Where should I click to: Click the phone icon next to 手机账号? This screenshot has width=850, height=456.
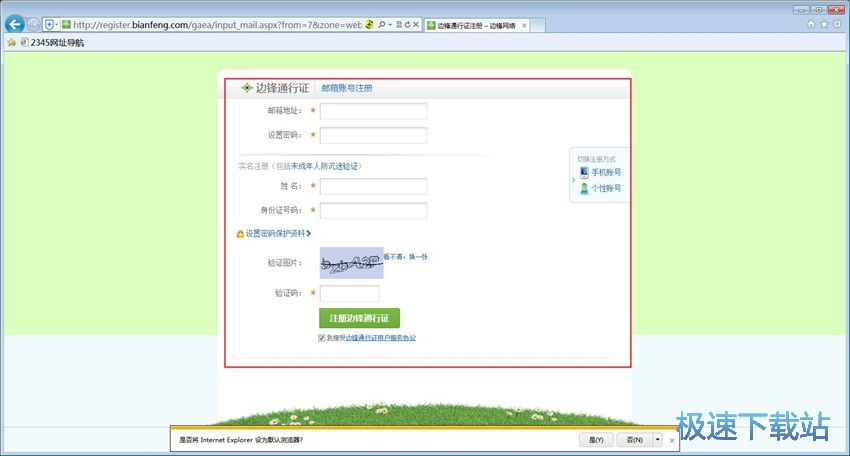[584, 172]
